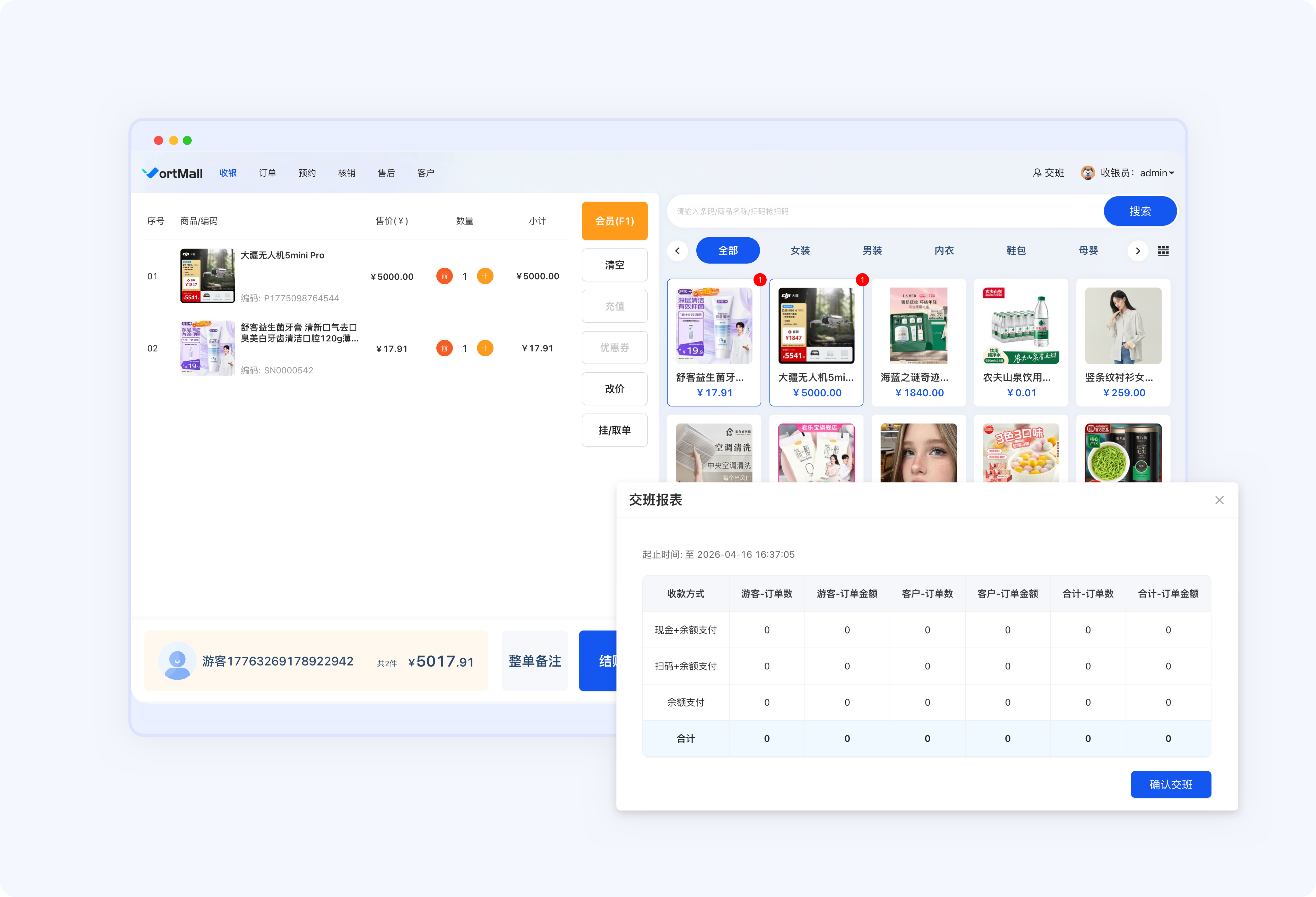This screenshot has height=897, width=1316.
Task: Click the guest customer avatar icon
Action: (177, 660)
